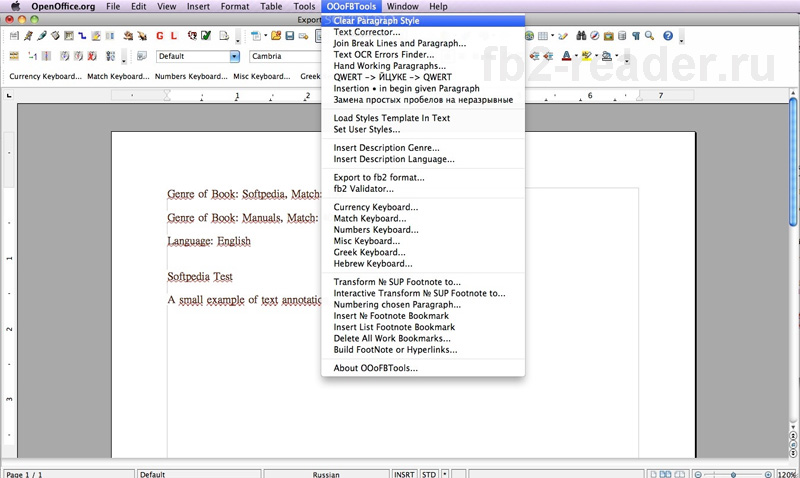
Task: Click the green pen icon in toolbar
Action: point(42,36)
